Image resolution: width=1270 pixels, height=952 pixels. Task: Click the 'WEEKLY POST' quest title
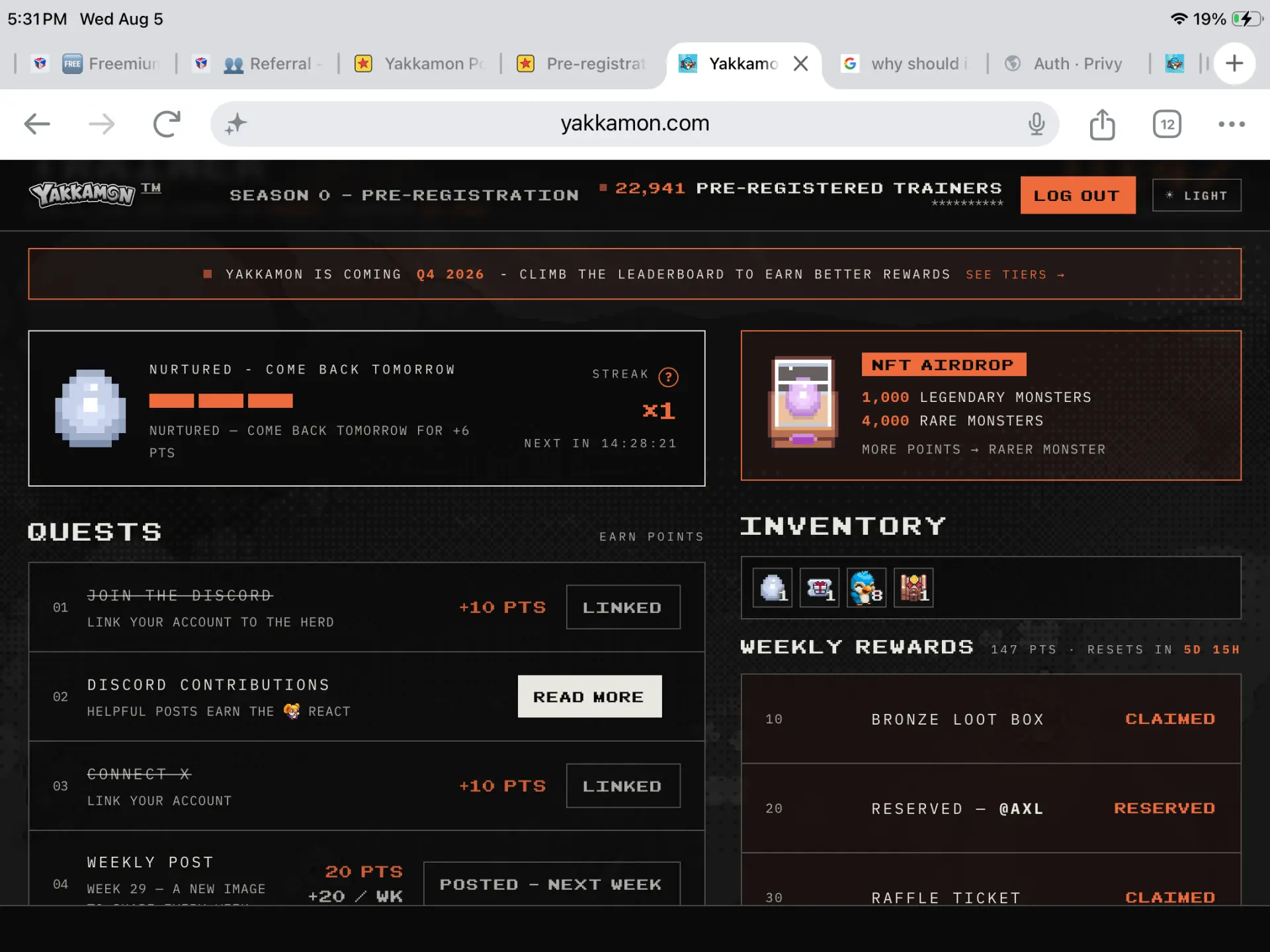pos(150,862)
